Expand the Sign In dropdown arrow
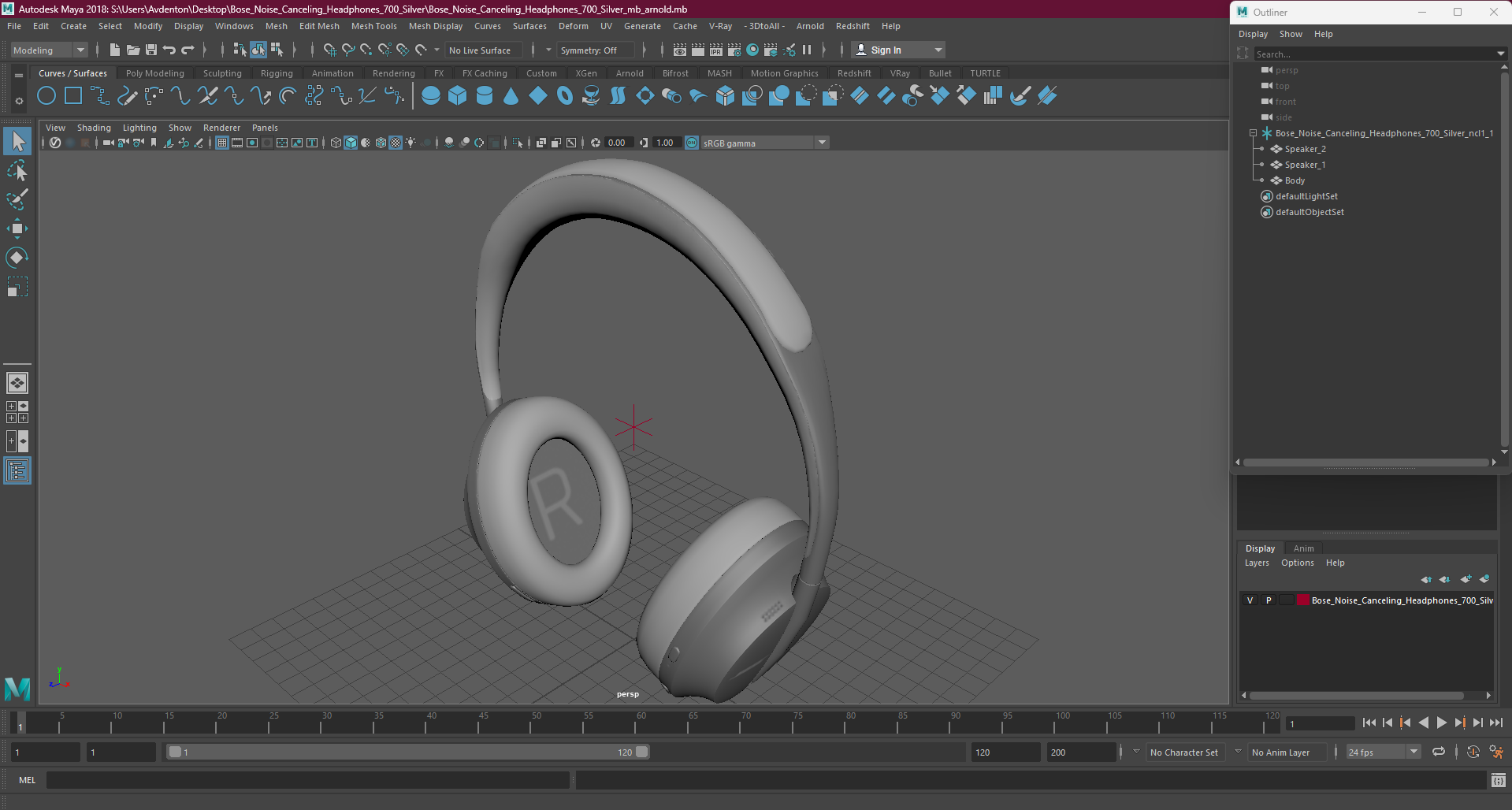Screen dimensions: 1512x810 938,50
